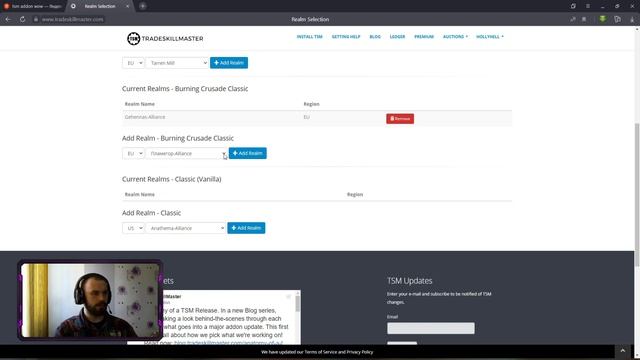The width and height of the screenshot is (640, 360).
Task: Click the Gehennas-Alliance realm name
Action: point(145,117)
